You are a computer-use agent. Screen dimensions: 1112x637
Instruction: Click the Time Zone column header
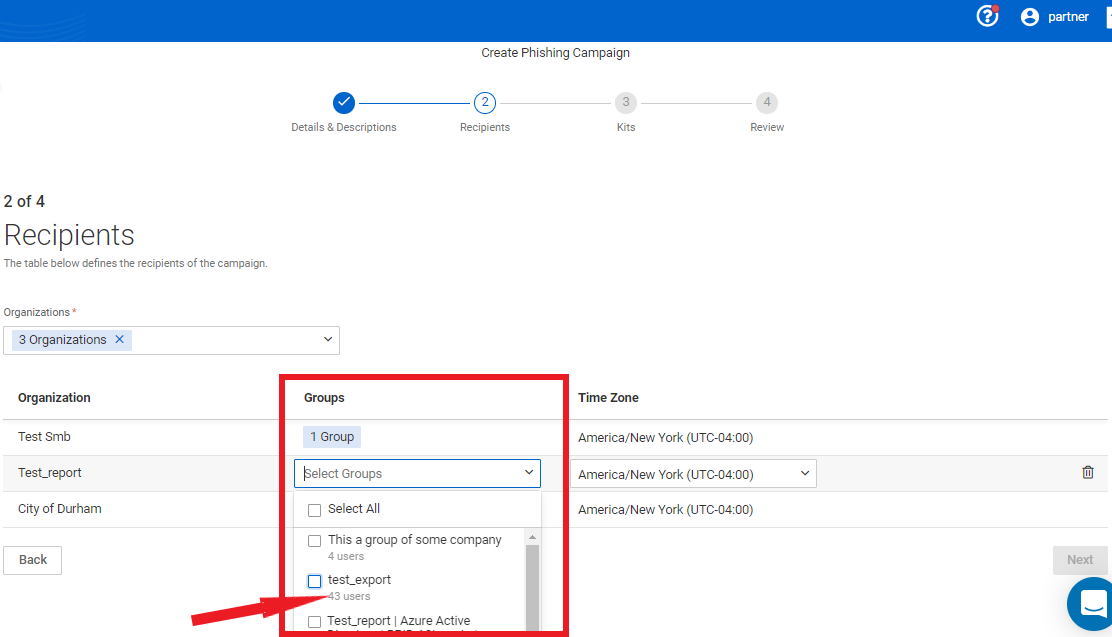point(608,397)
